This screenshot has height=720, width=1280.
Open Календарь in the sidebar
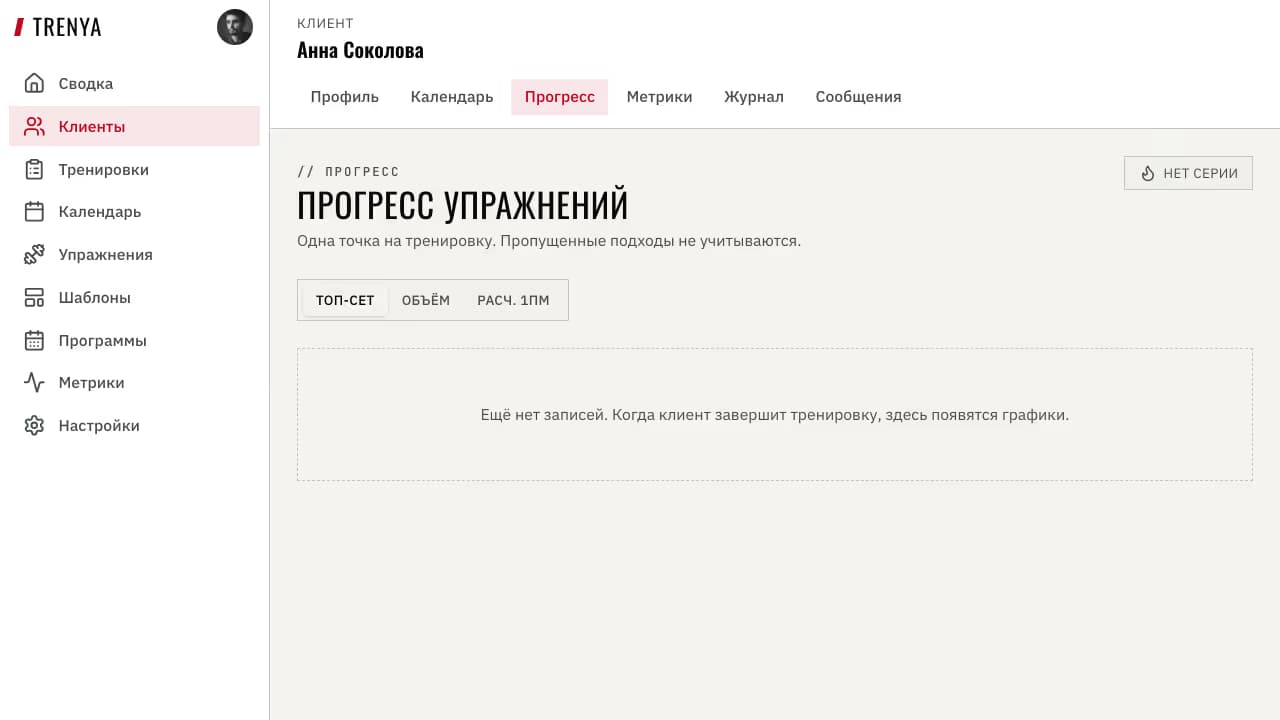(x=134, y=211)
